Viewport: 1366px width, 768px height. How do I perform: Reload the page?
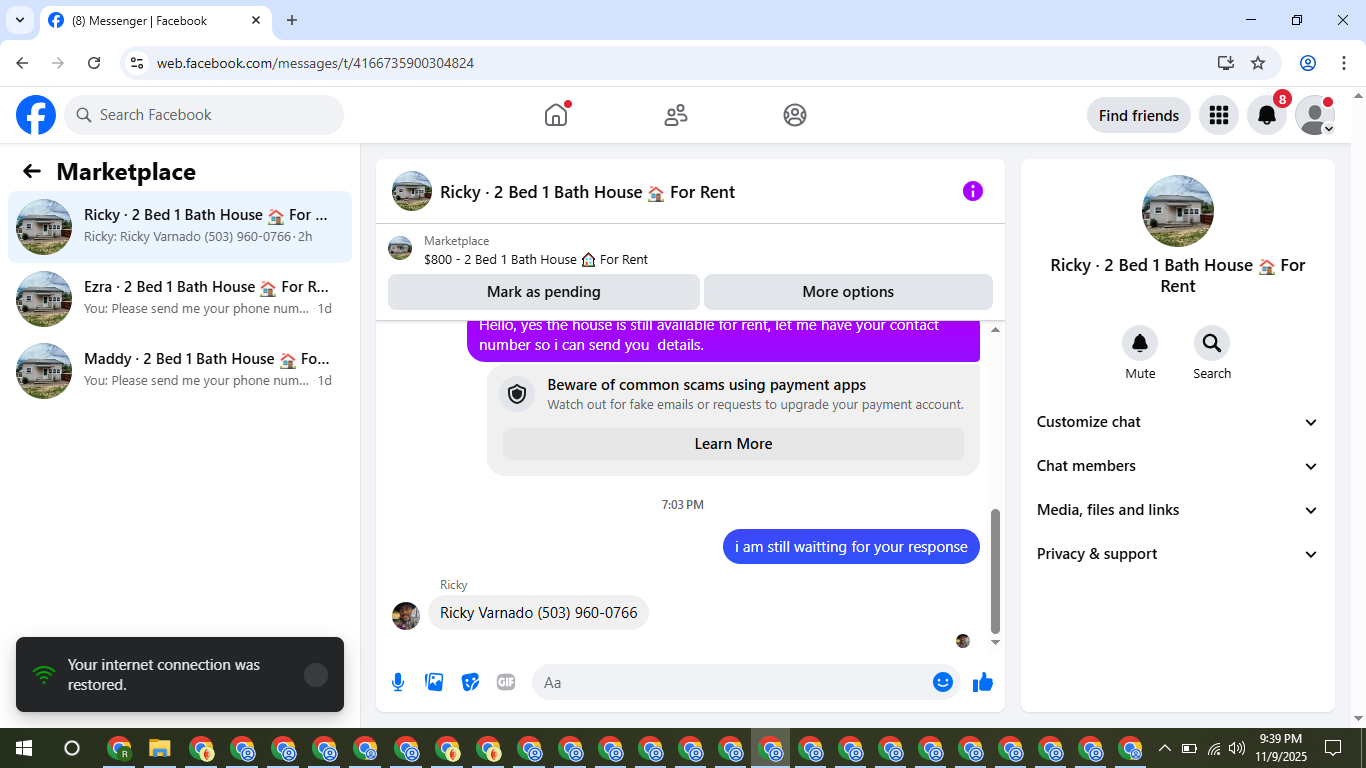point(94,63)
